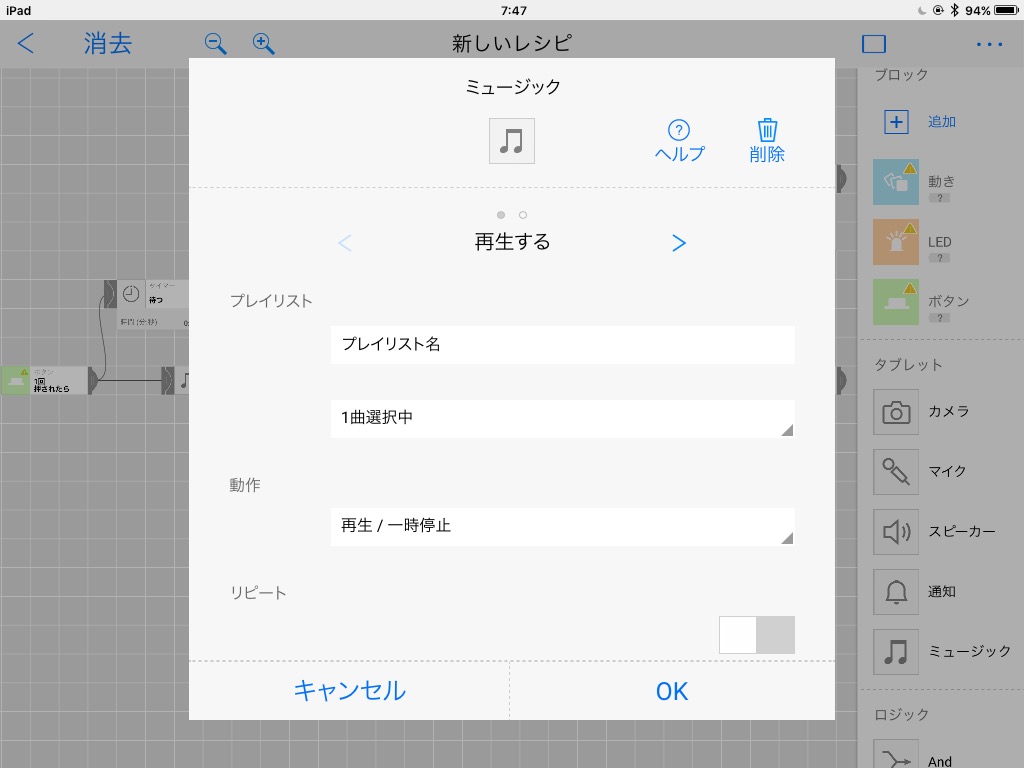Tap the button 押されたら block on canvas
The width and height of the screenshot is (1024, 768).
click(49, 380)
